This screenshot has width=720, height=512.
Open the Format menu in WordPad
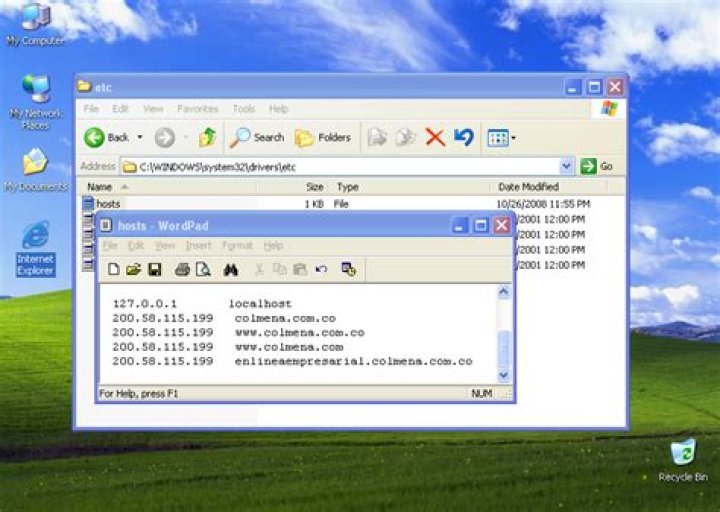point(237,246)
